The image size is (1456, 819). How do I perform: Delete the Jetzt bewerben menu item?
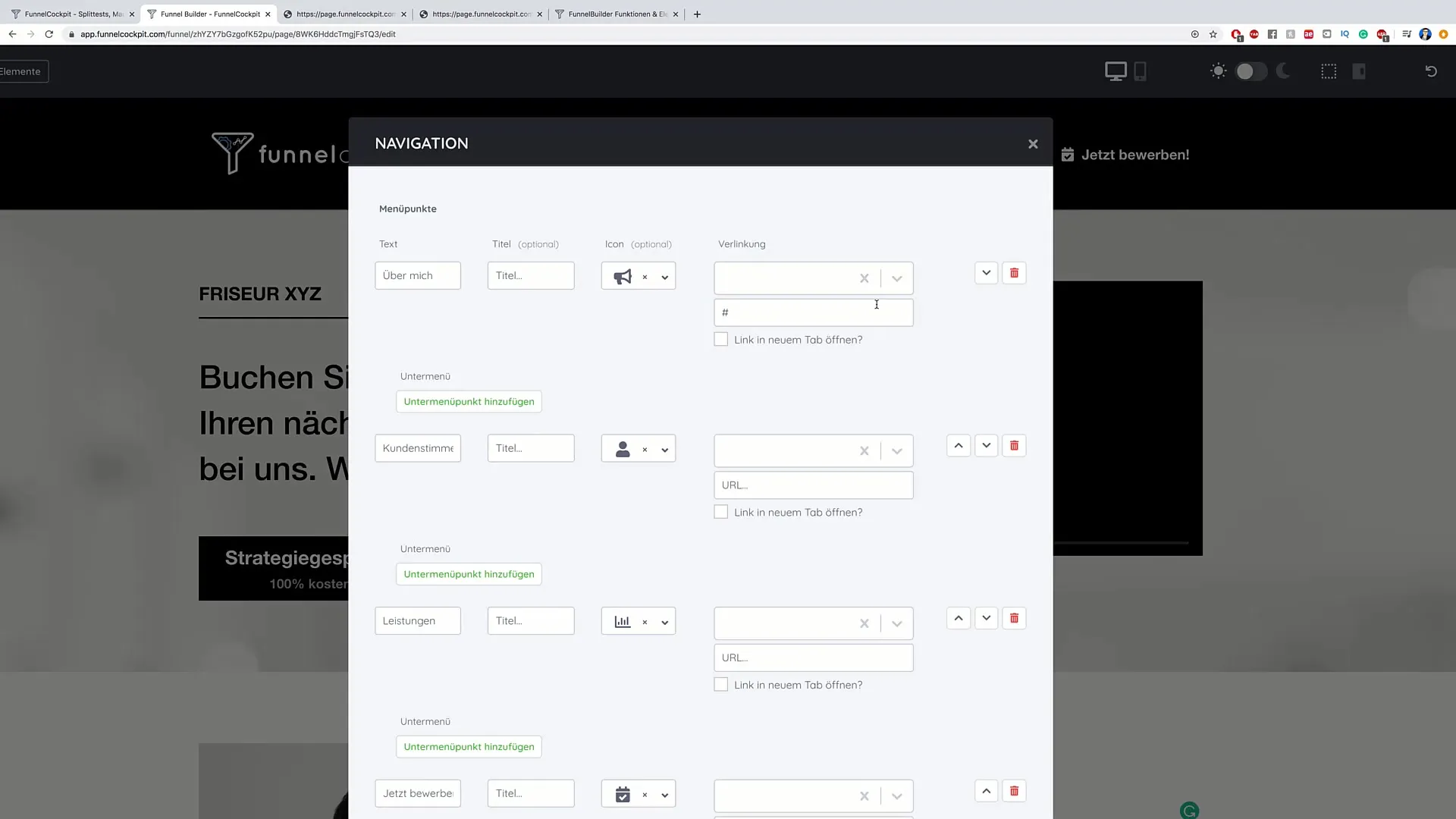1014,791
